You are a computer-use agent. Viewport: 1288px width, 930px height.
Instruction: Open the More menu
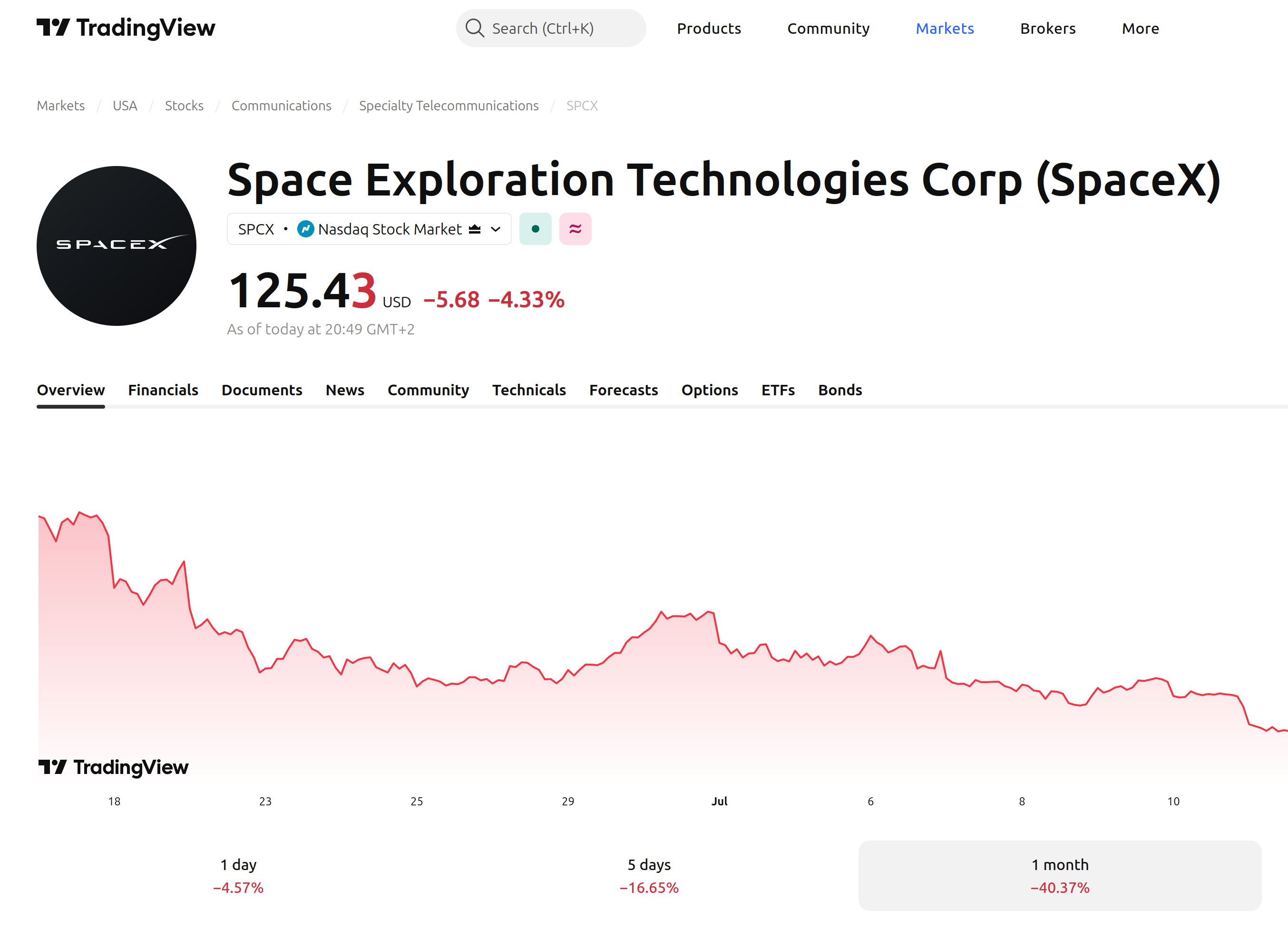coord(1141,29)
